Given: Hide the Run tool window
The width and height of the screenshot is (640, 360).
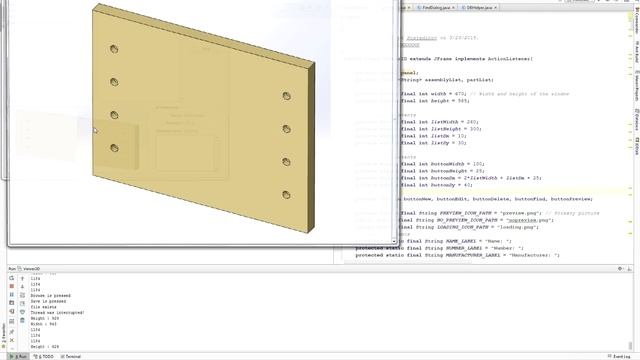Looking at the screenshot, I should pyautogui.click(x=629, y=269).
